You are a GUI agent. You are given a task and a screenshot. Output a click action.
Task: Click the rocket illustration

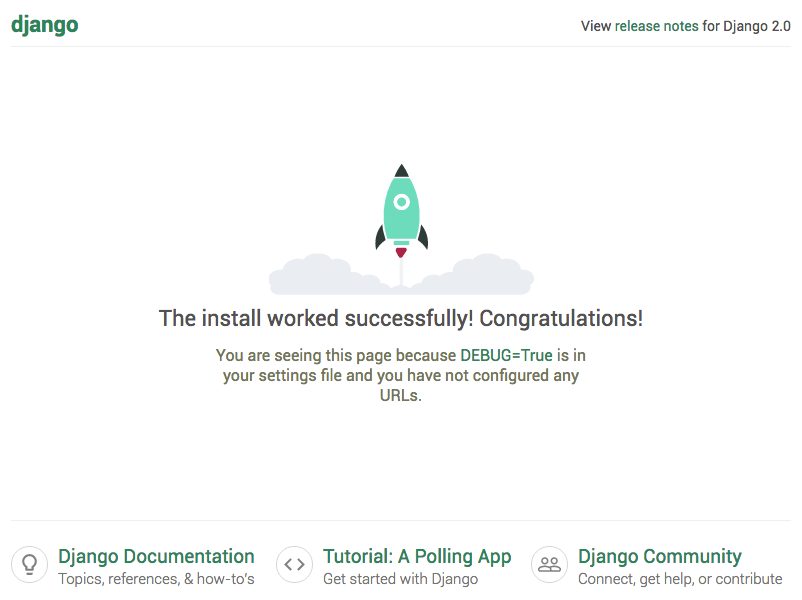point(401,210)
